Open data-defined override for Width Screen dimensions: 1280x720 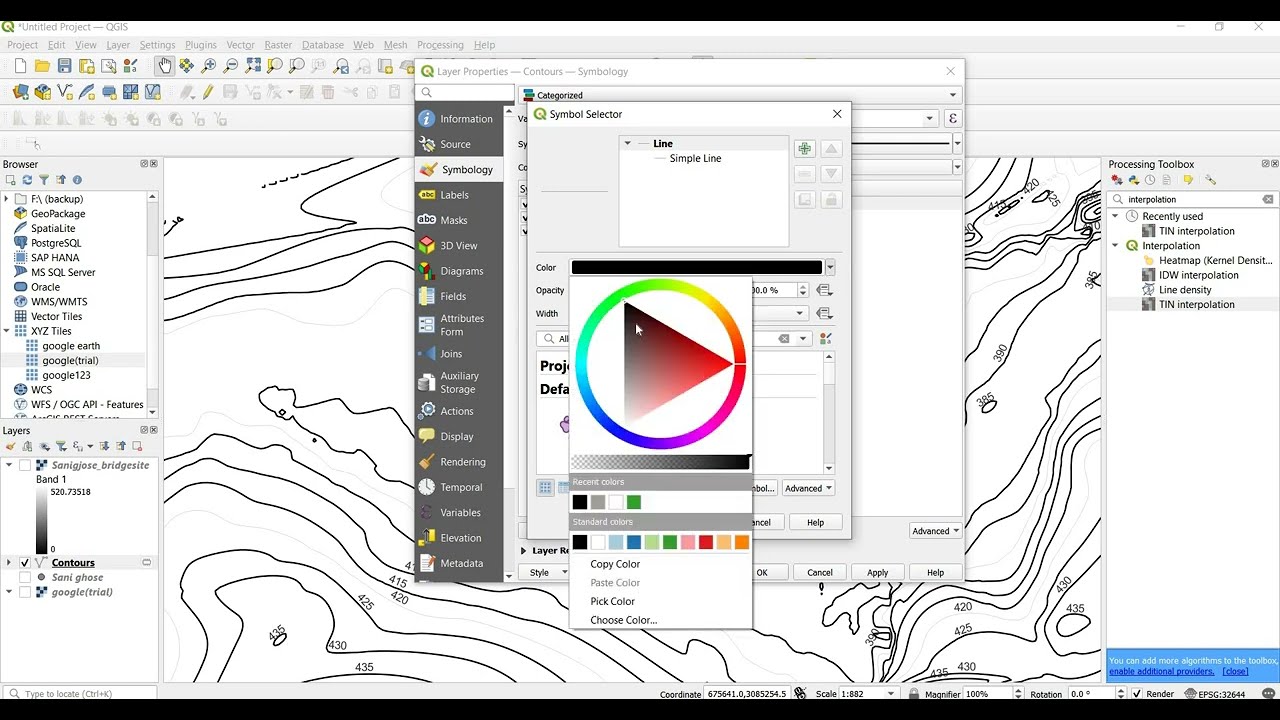pos(825,314)
